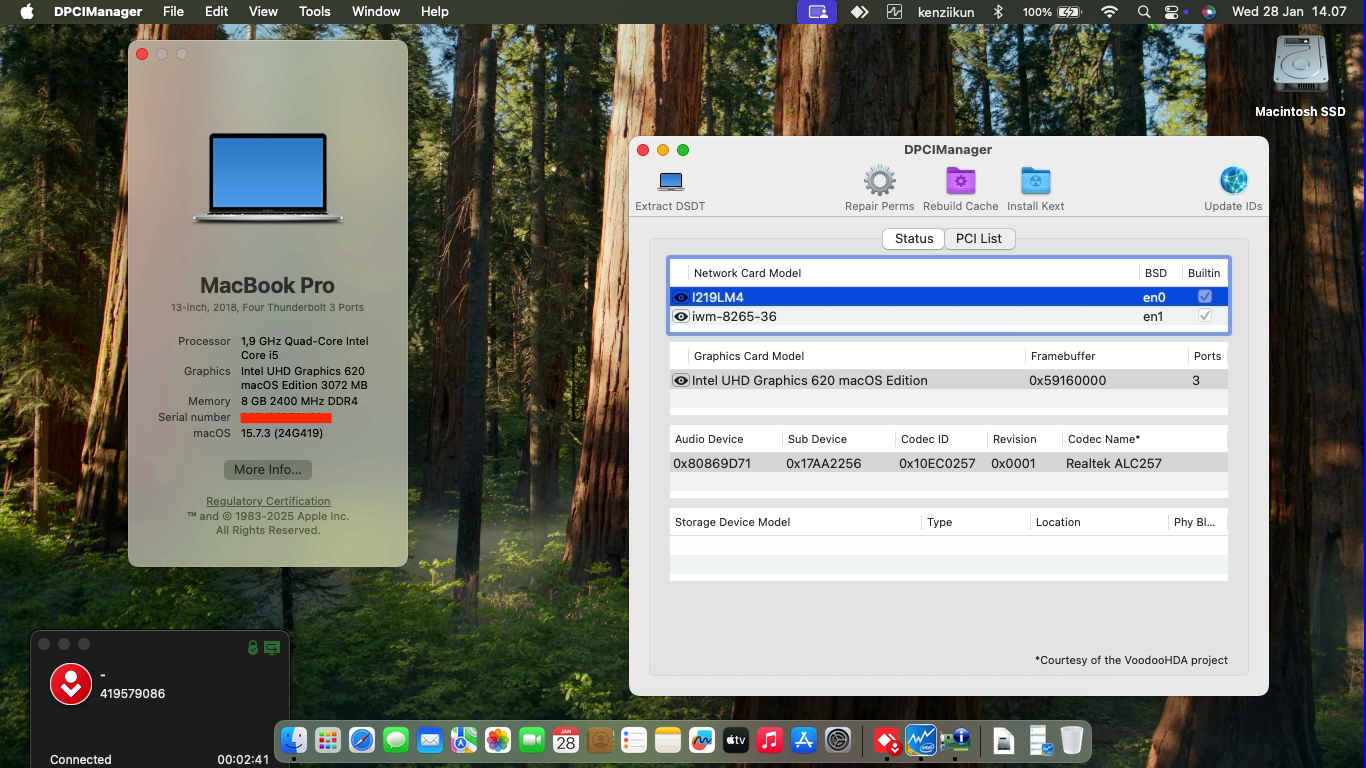Open Notes from the Dock
Viewport: 1366px width, 768px height.
[668, 740]
